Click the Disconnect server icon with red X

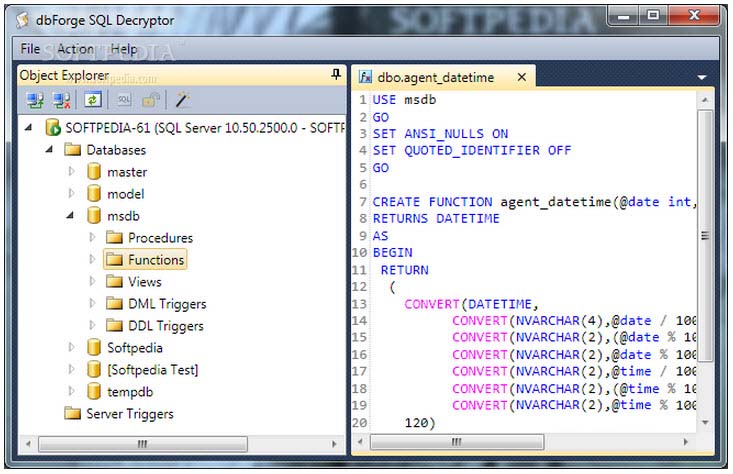pyautogui.click(x=62, y=100)
